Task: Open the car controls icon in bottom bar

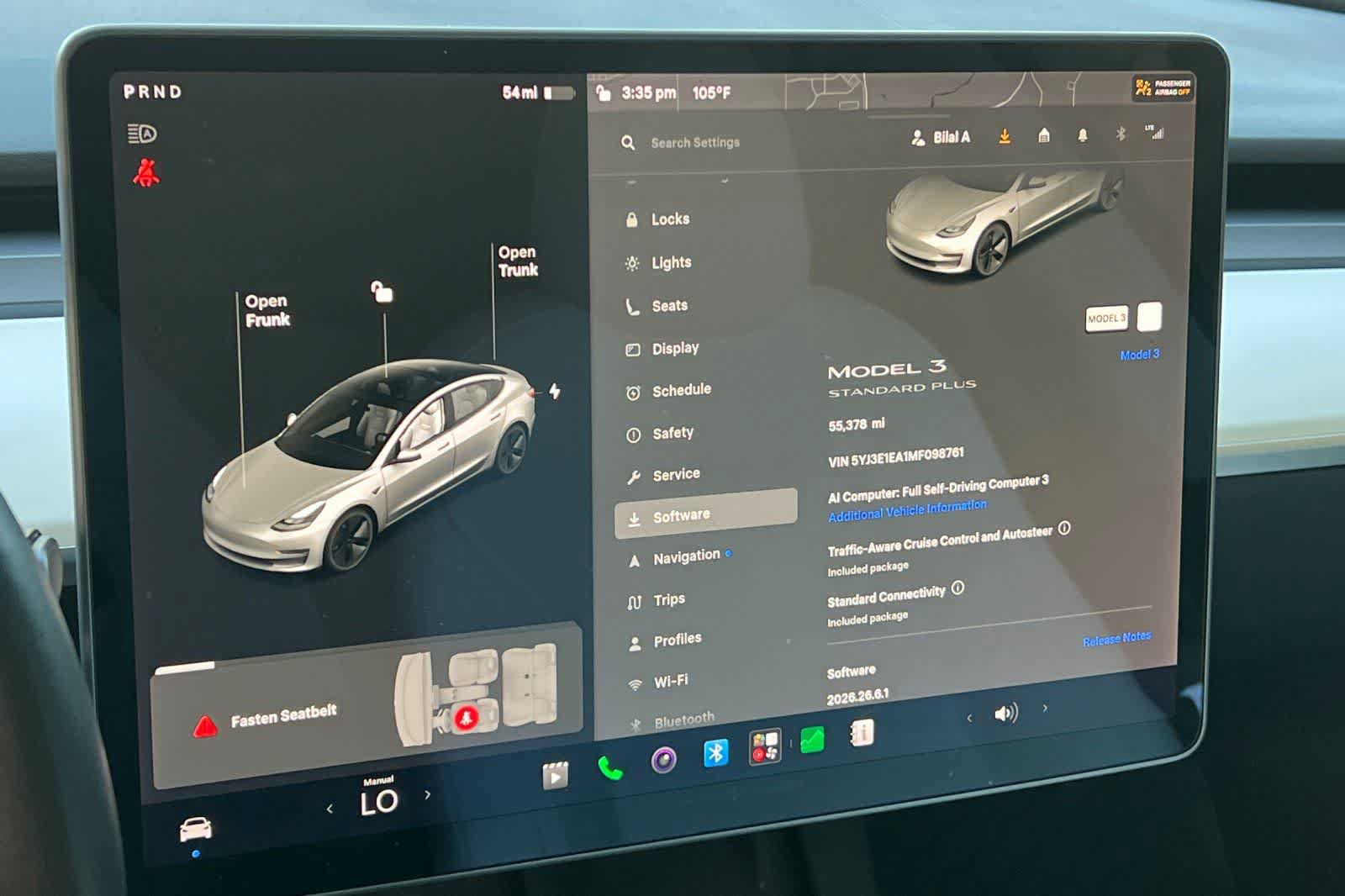Action: point(196,830)
